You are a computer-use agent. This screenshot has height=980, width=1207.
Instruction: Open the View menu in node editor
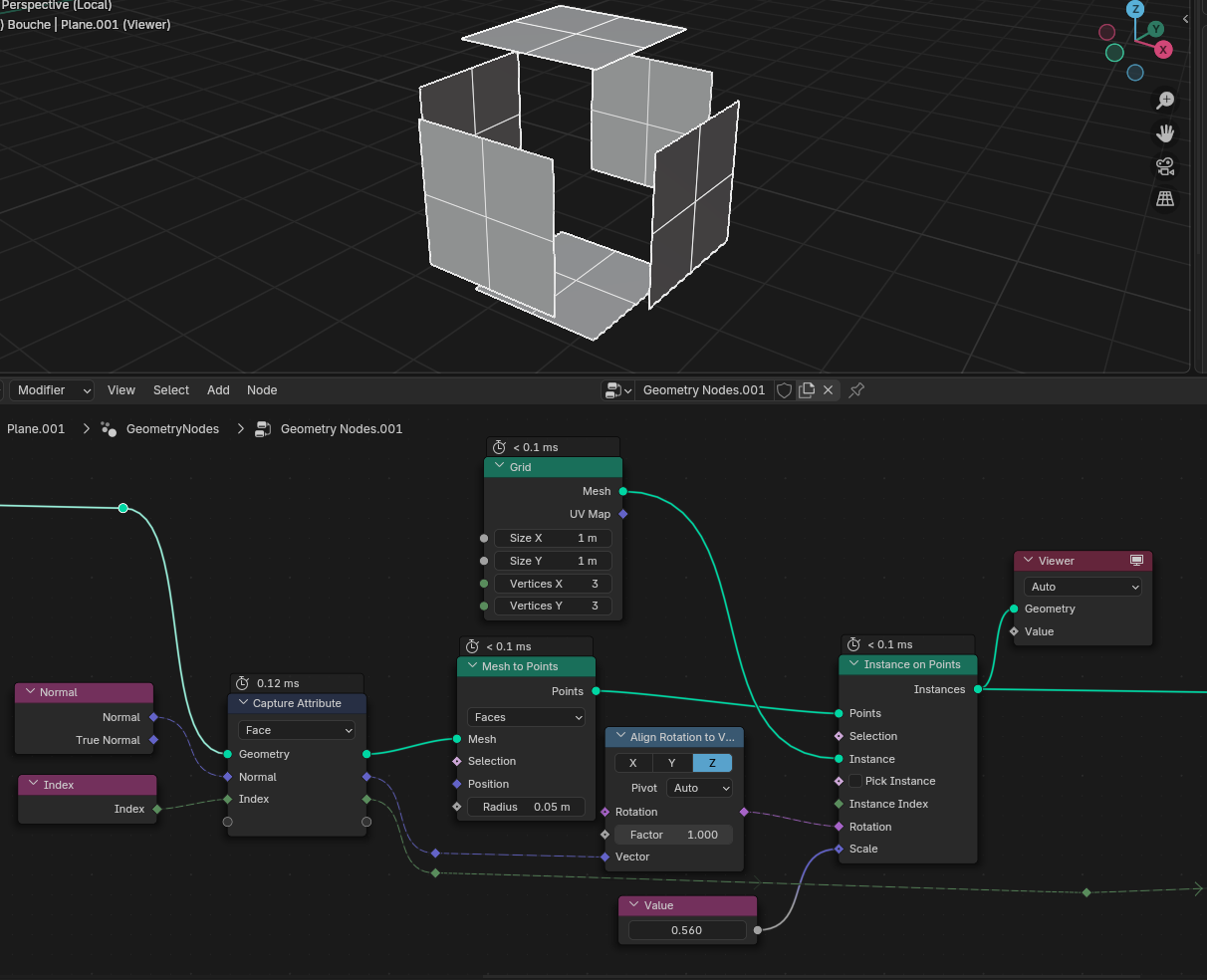(121, 390)
